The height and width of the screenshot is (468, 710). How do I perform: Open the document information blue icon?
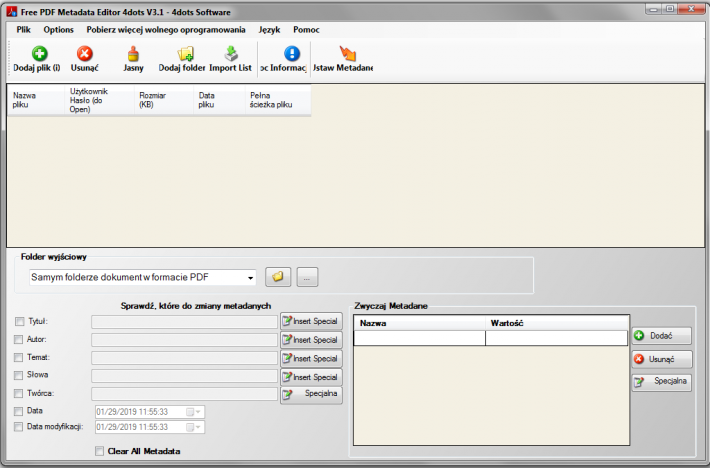(292, 53)
